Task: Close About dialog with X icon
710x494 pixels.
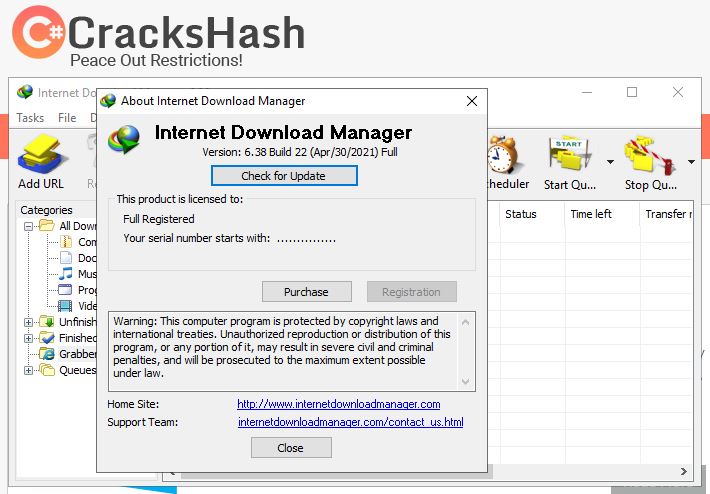Action: [472, 101]
